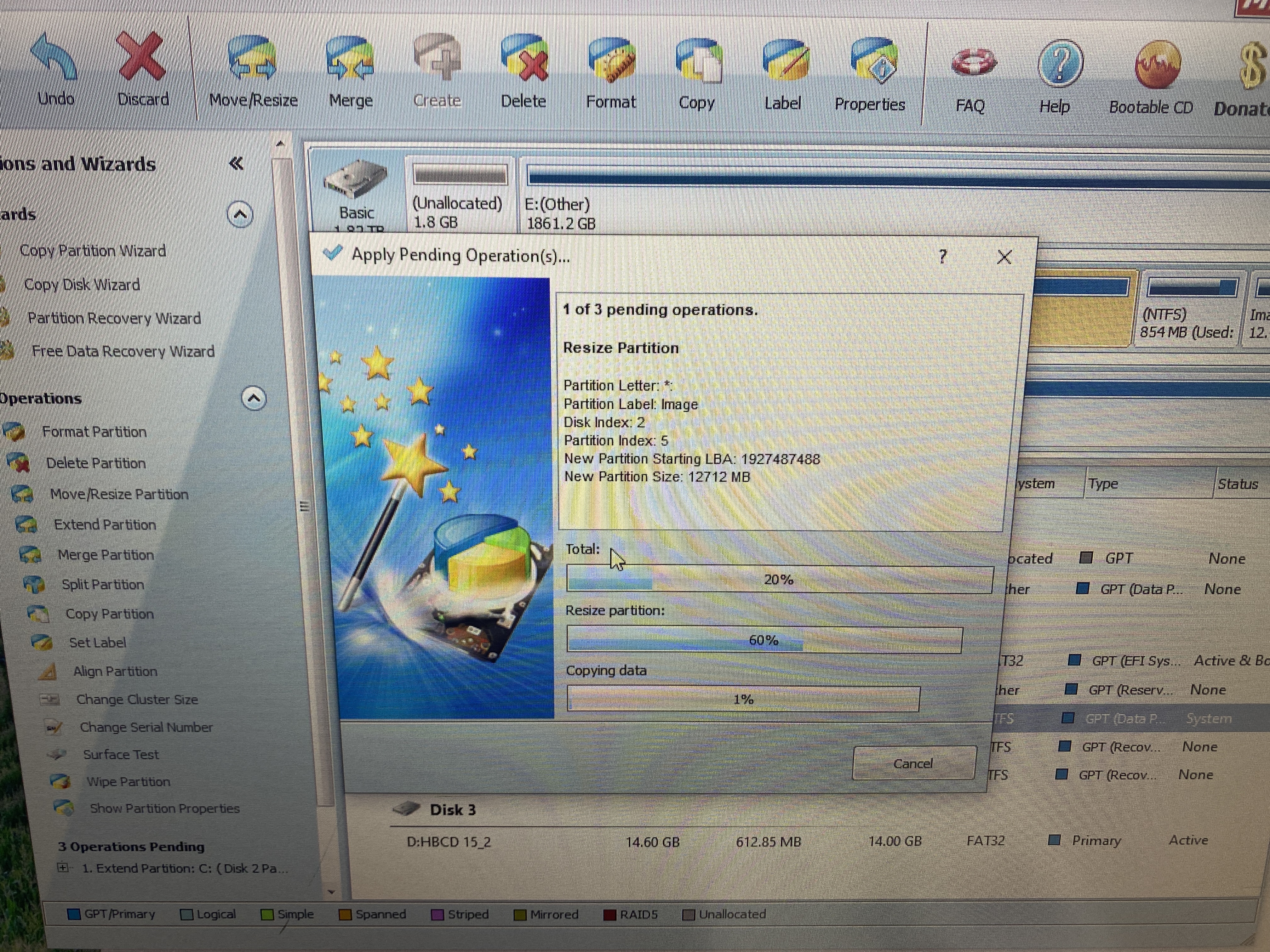Cancel the pending operations dialog
The height and width of the screenshot is (952, 1270).
(914, 763)
